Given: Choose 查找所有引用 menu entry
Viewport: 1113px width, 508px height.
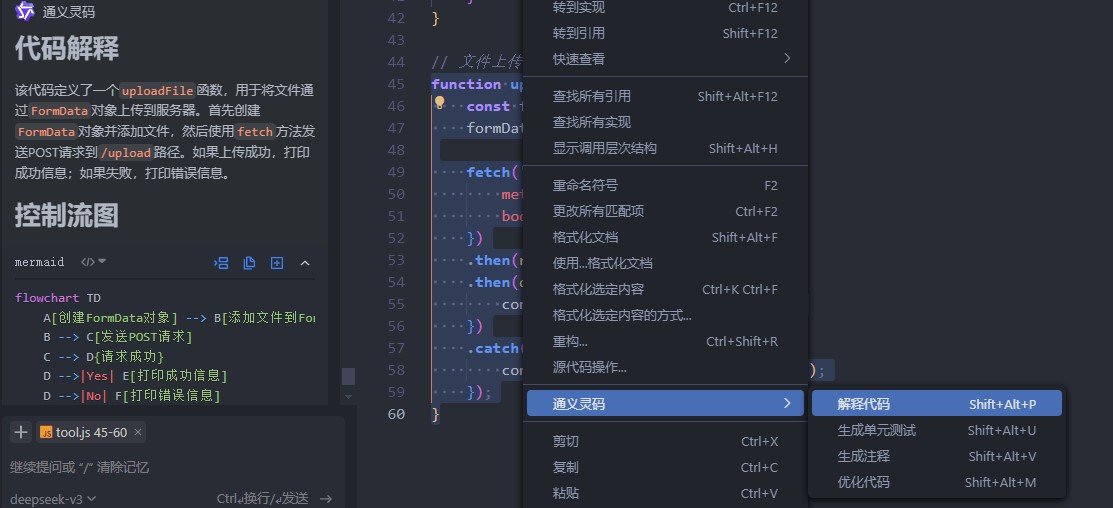Looking at the screenshot, I should 665,96.
